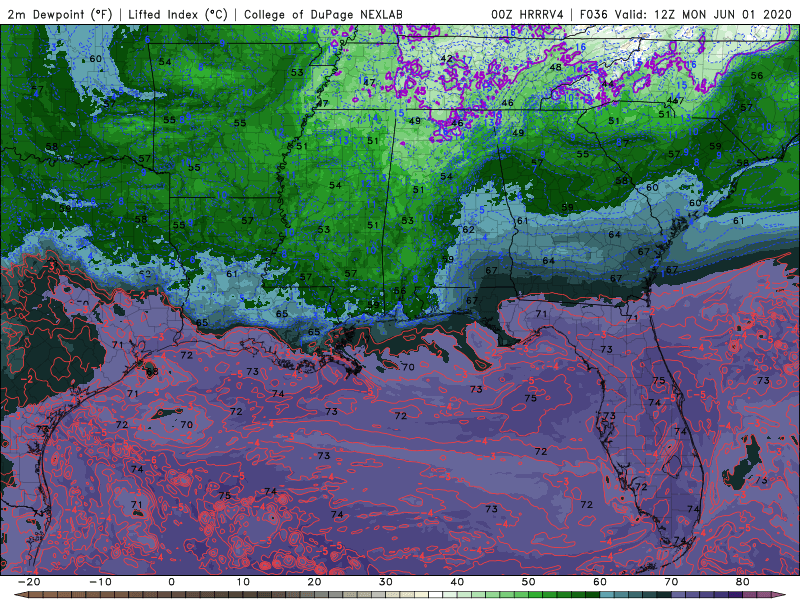Click the 30 label on the color scale
The height and width of the screenshot is (600, 800).
tap(386, 582)
